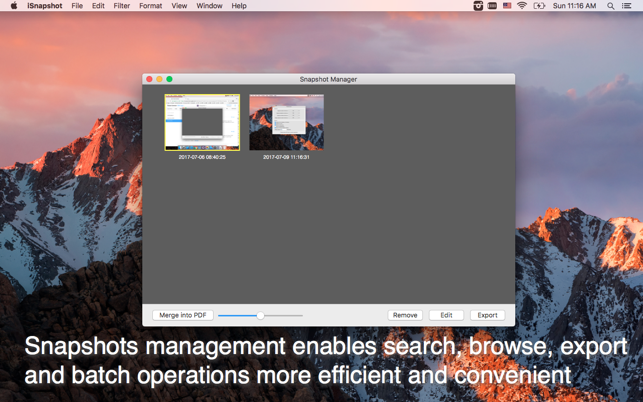Click the US flag input source icon
The width and height of the screenshot is (643, 402).
(x=507, y=6)
